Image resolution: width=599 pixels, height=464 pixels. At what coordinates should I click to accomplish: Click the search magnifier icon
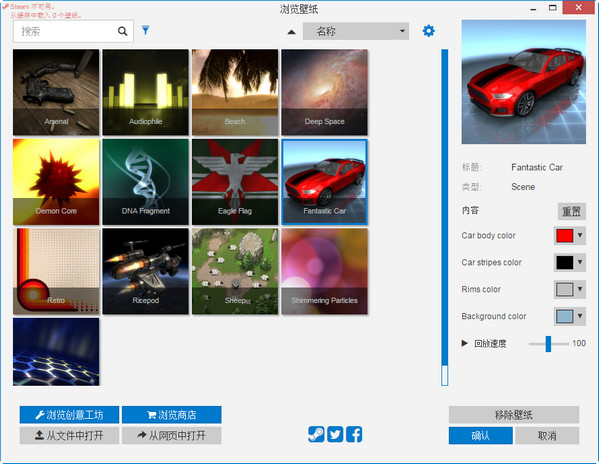pos(122,31)
